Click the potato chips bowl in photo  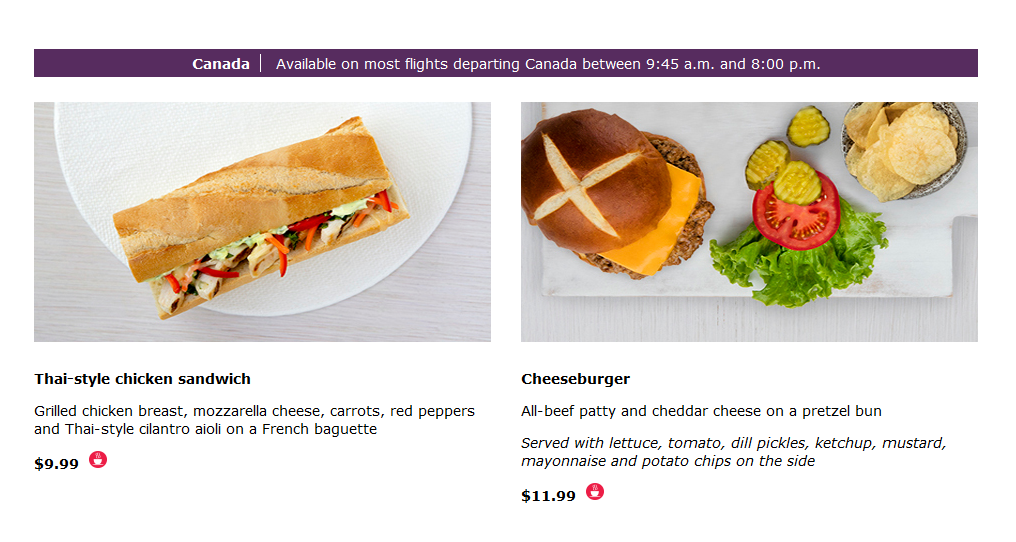point(905,150)
